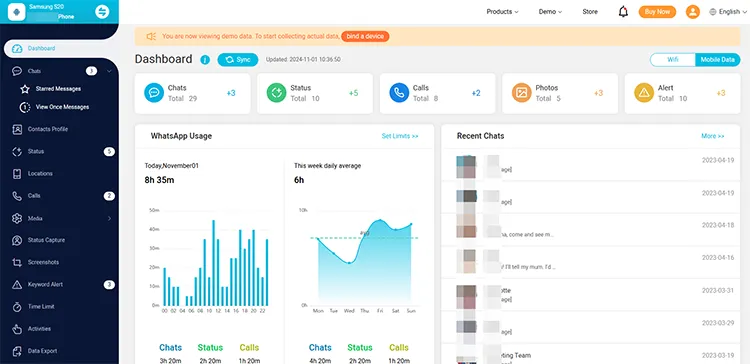Switch data view to Mobile Data
The image size is (750, 364).
tap(717, 60)
